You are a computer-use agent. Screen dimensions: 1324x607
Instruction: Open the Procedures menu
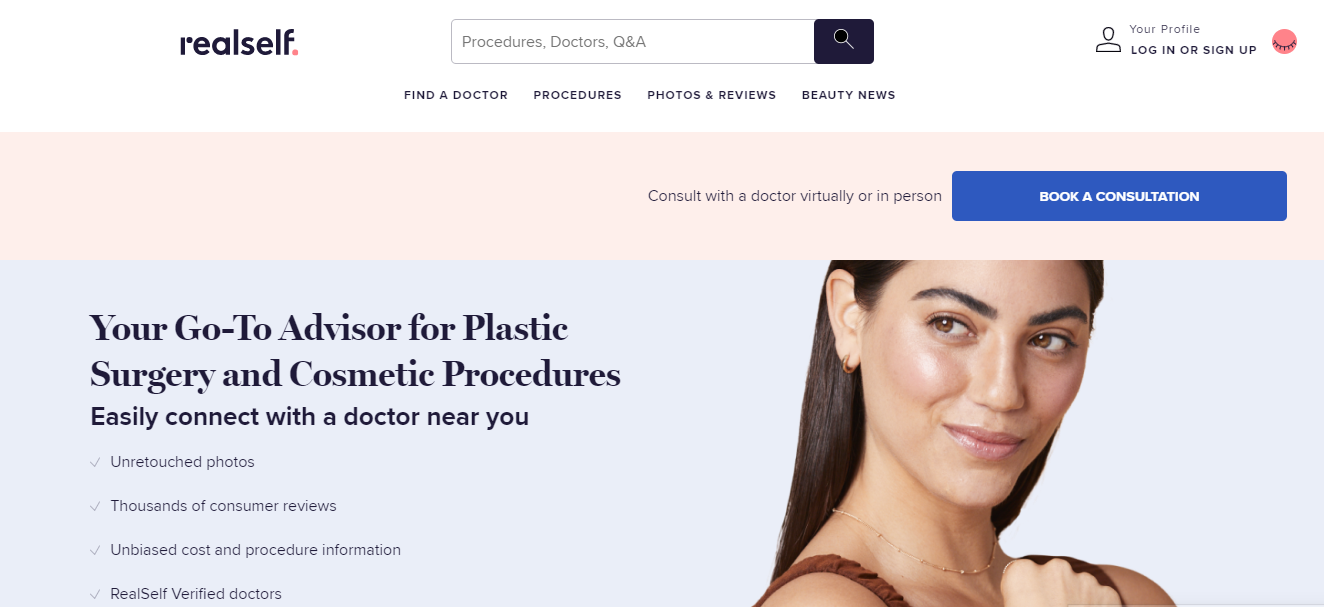point(577,95)
